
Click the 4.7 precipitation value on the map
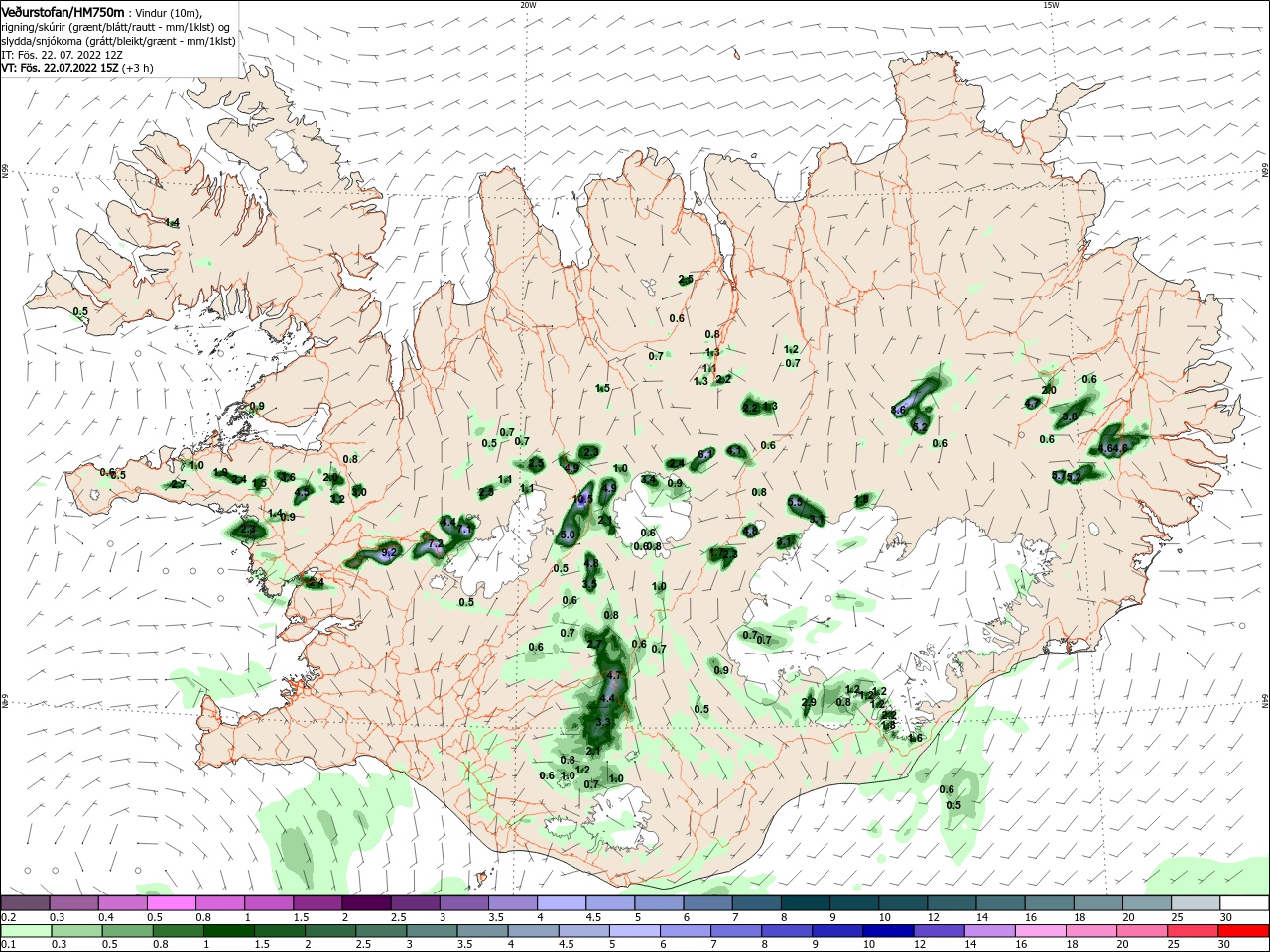(613, 675)
